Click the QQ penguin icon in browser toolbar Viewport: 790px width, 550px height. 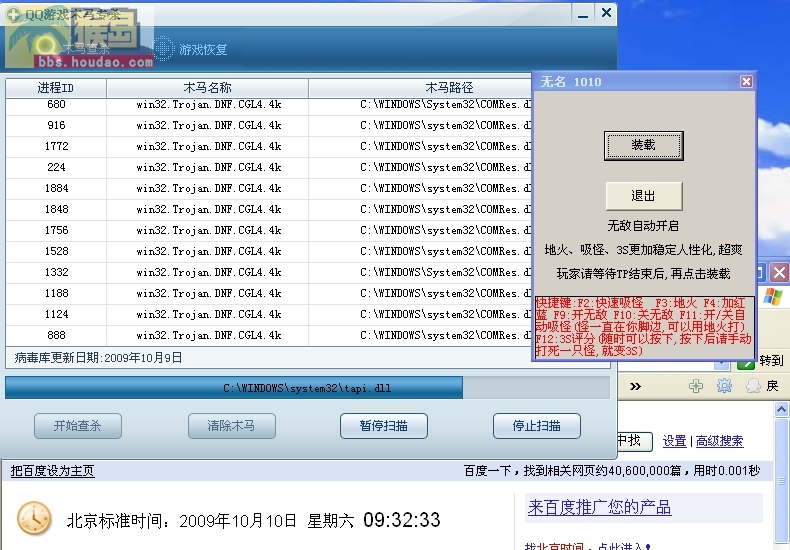(x=753, y=386)
